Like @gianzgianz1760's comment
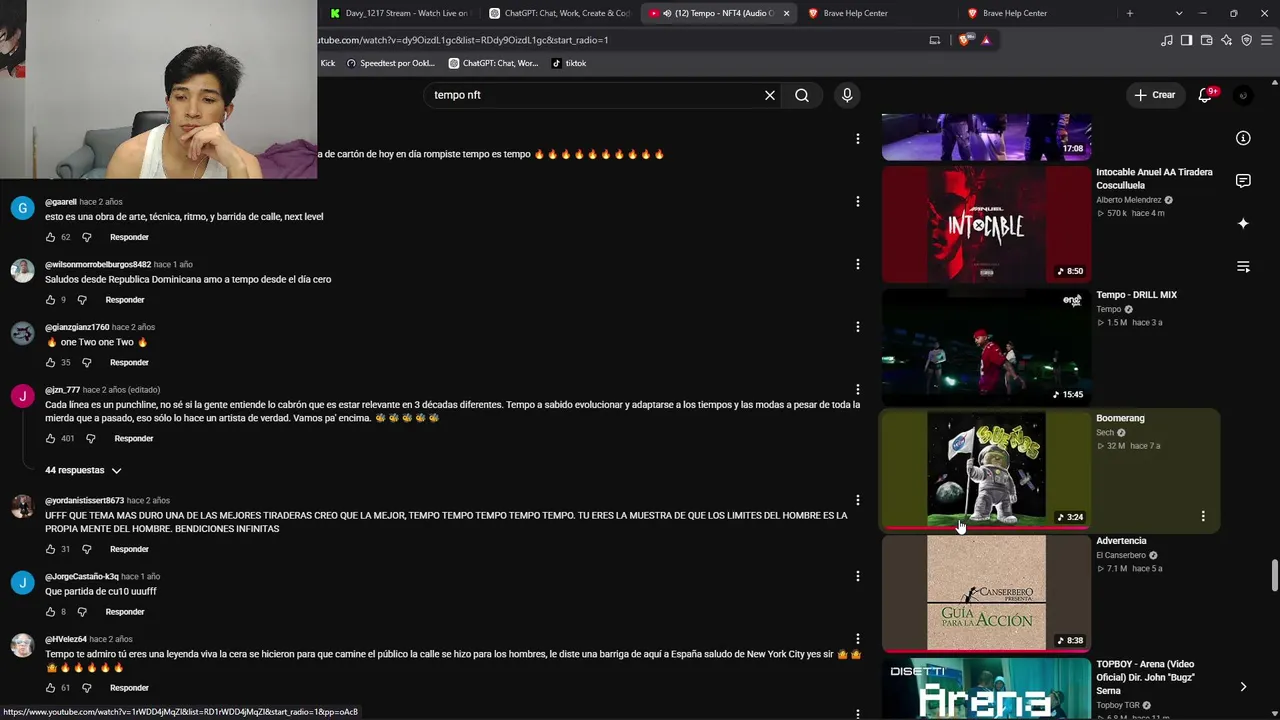 click(50, 362)
